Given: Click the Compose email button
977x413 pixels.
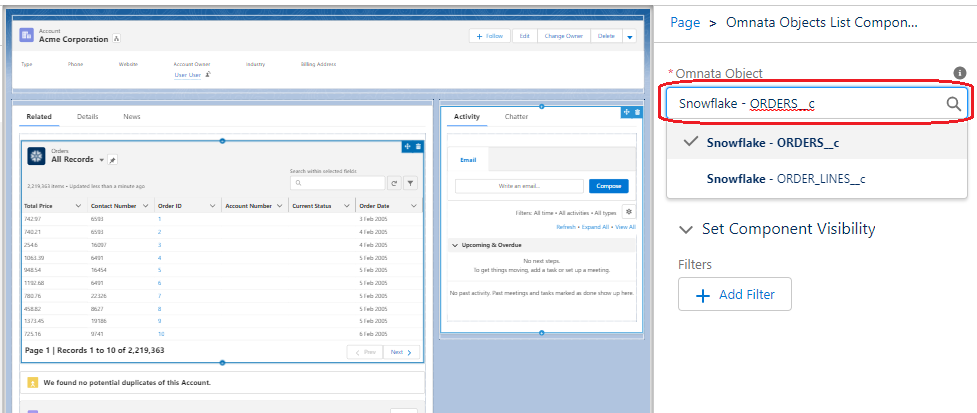Looking at the screenshot, I should click(609, 186).
